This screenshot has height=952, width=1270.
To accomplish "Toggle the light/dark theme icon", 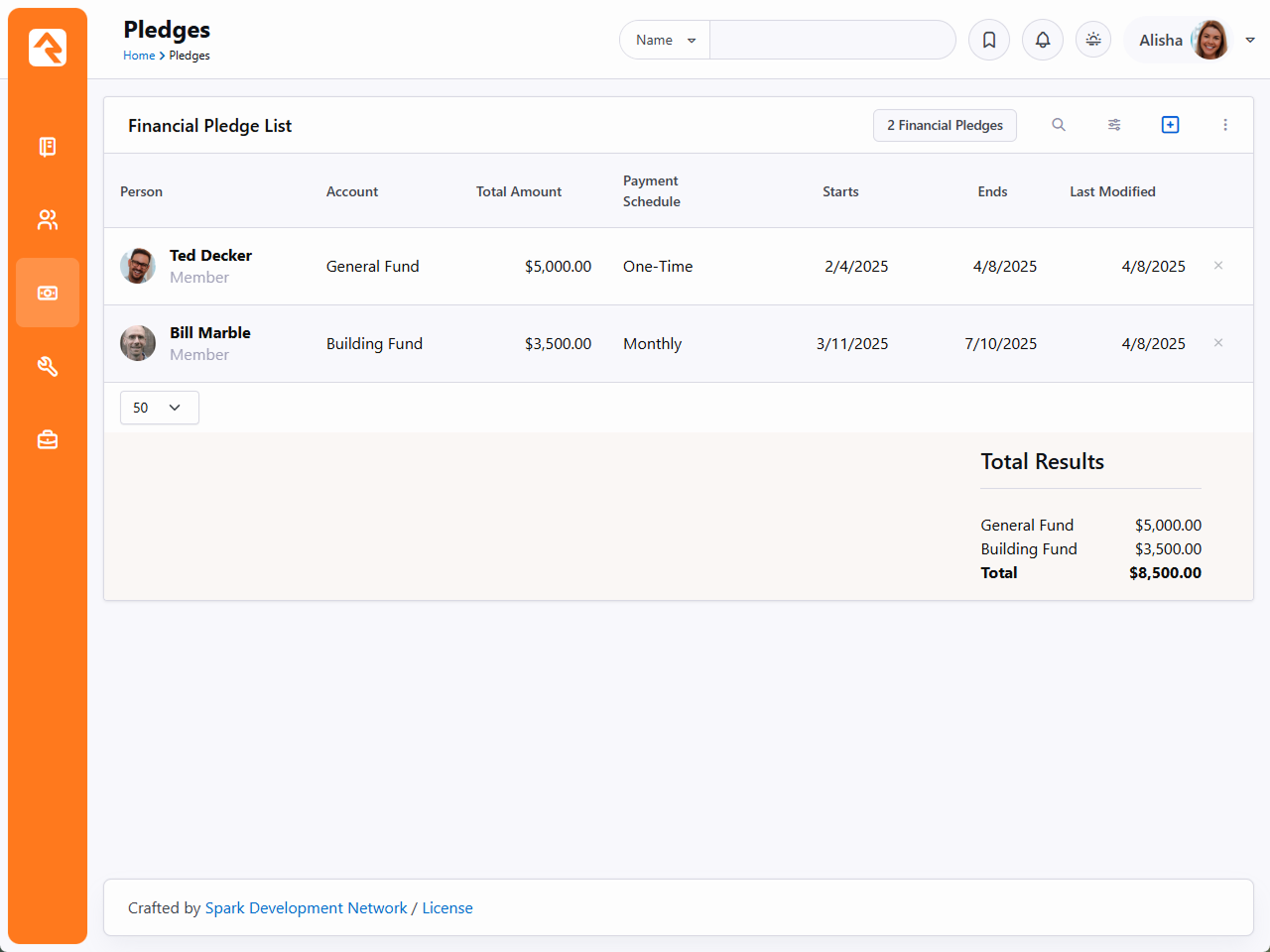I will tap(1093, 40).
